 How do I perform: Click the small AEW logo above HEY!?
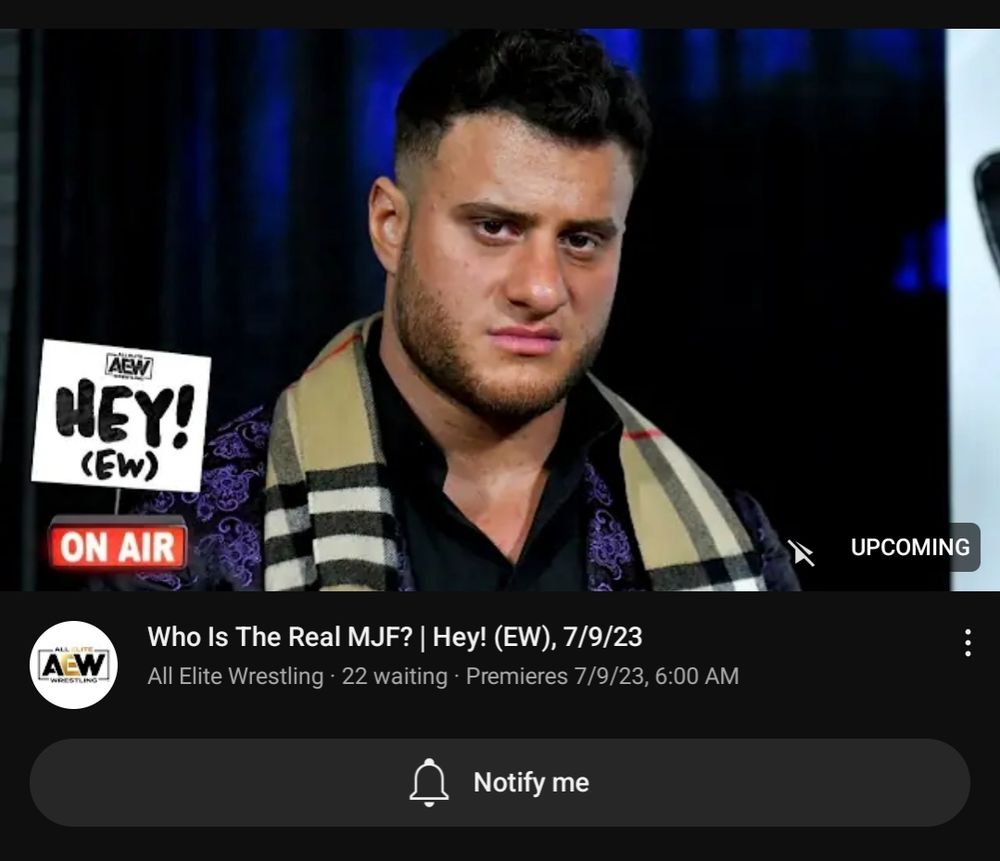coord(128,365)
